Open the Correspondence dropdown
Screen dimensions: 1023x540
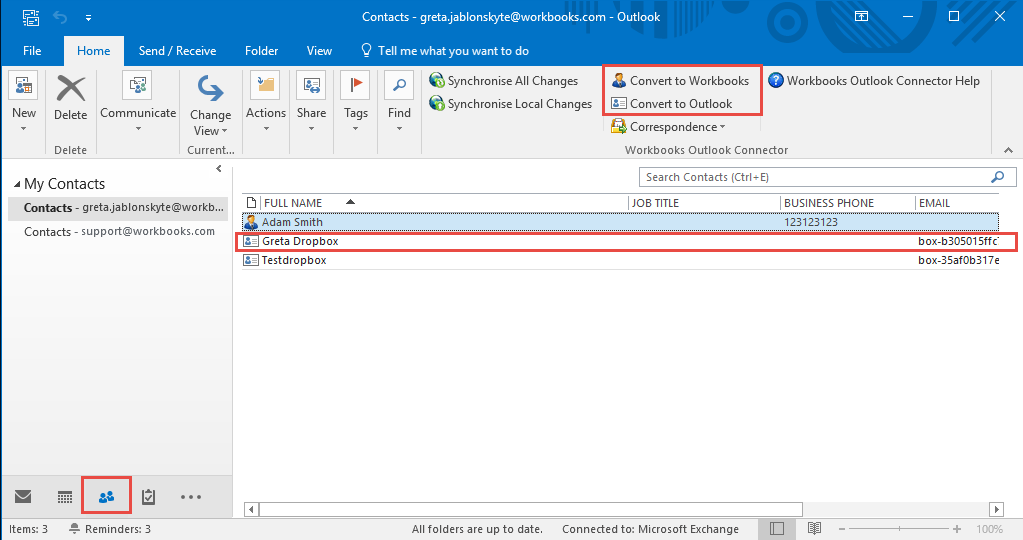coord(669,127)
